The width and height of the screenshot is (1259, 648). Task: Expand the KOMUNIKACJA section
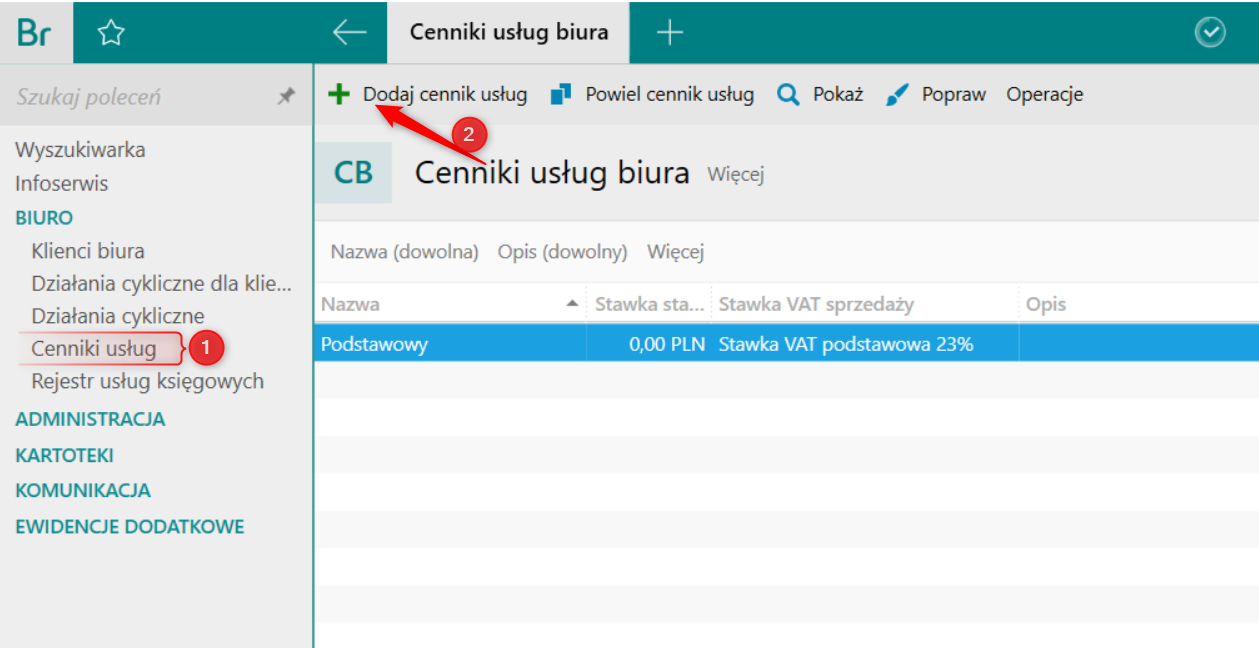[83, 490]
